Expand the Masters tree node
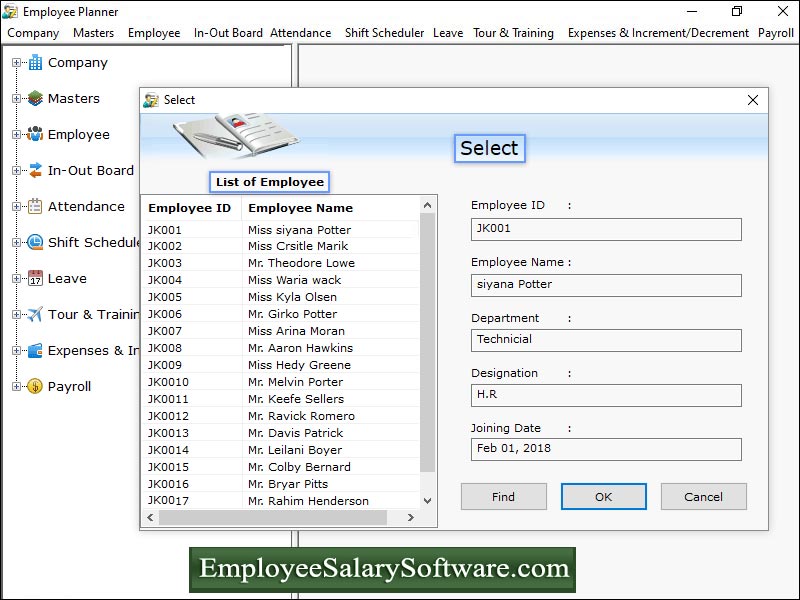 (17, 98)
